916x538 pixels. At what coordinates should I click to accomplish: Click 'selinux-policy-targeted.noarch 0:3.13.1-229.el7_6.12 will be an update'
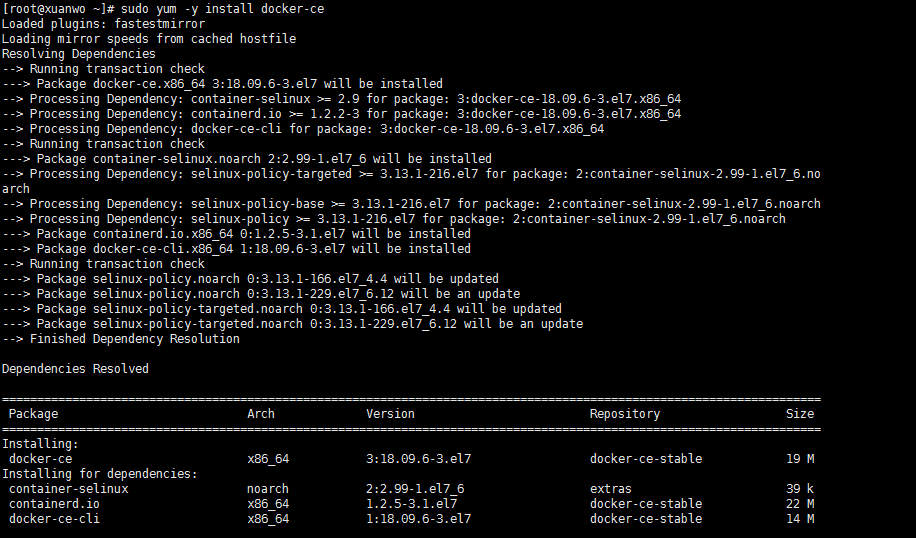(338, 324)
